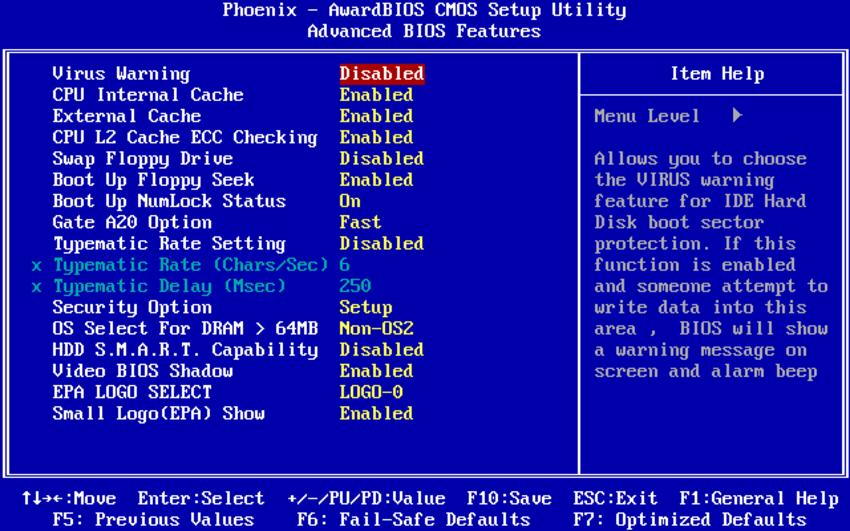Select the Small Logo(EPA) Show label
Image resolution: width=850 pixels, height=531 pixels.
pos(158,413)
